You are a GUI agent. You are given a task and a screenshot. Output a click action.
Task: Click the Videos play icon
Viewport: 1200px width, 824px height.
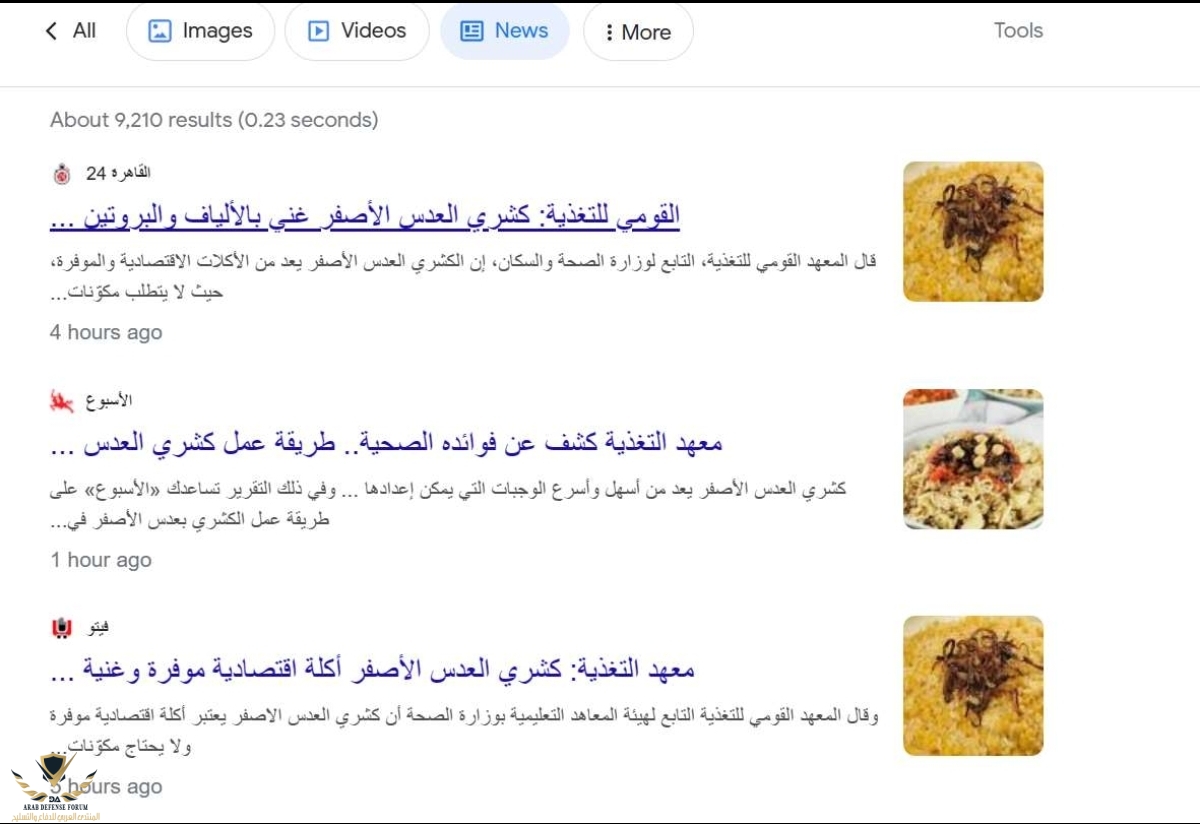click(318, 31)
